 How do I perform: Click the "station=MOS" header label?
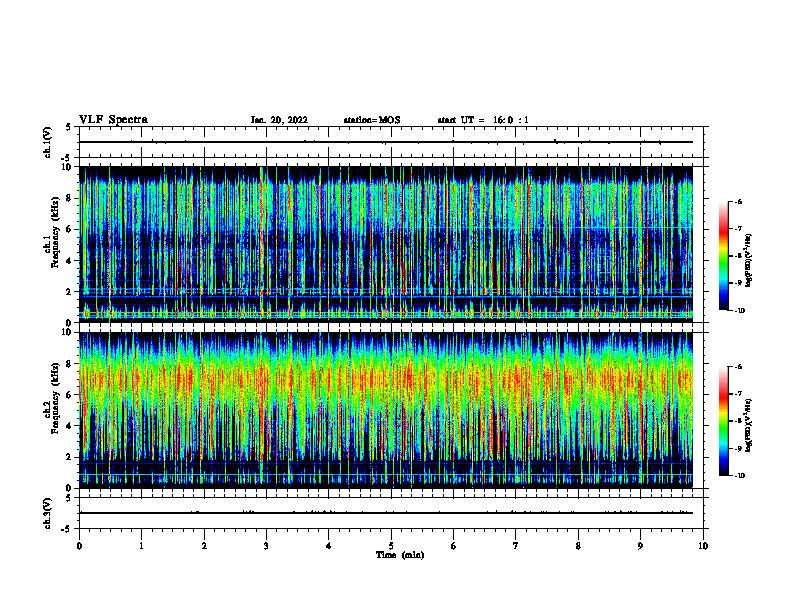click(372, 120)
